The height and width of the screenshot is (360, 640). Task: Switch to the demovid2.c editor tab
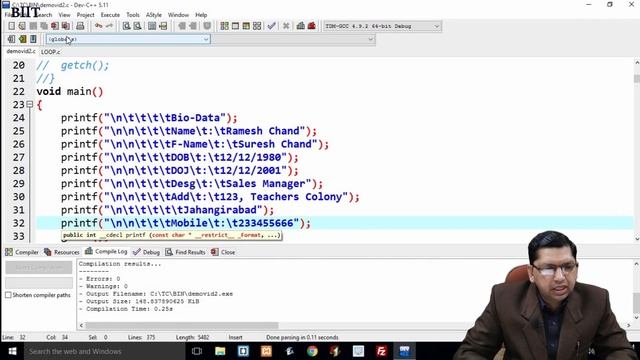[x=21, y=51]
